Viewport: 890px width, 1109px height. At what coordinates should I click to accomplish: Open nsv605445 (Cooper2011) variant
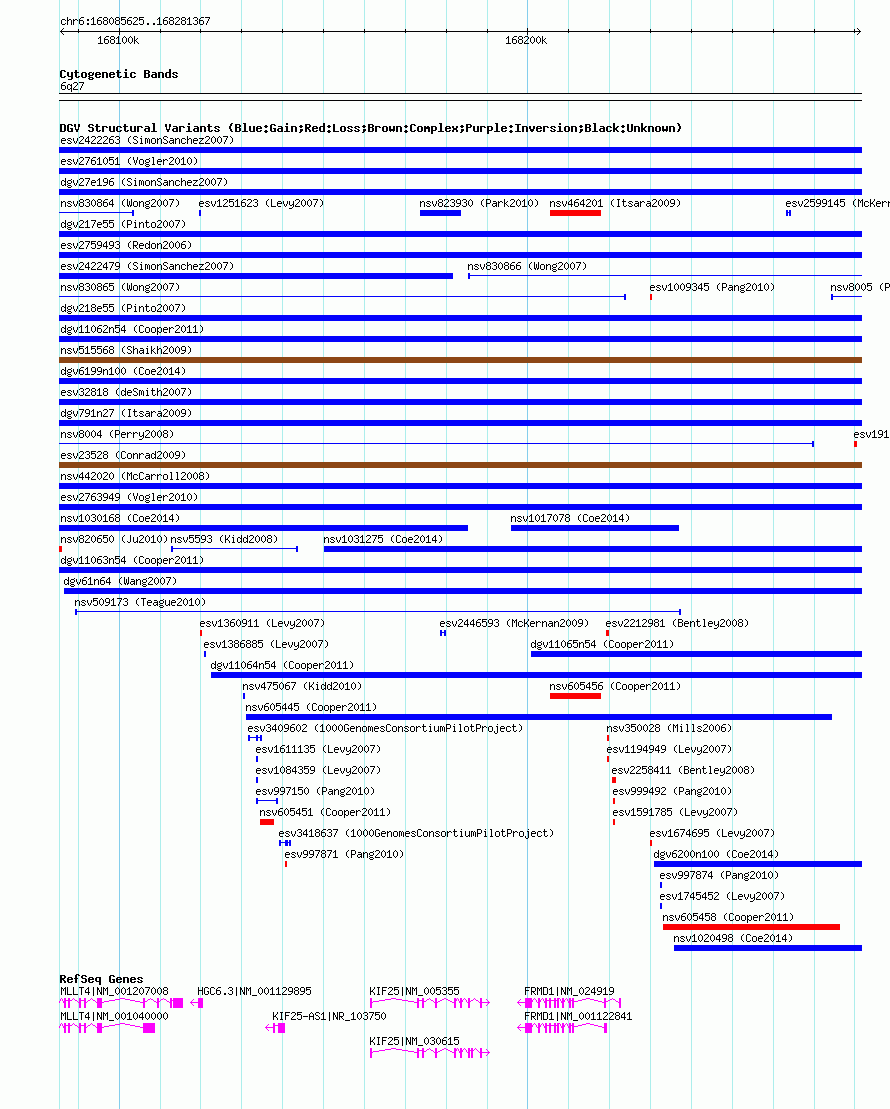[311, 707]
